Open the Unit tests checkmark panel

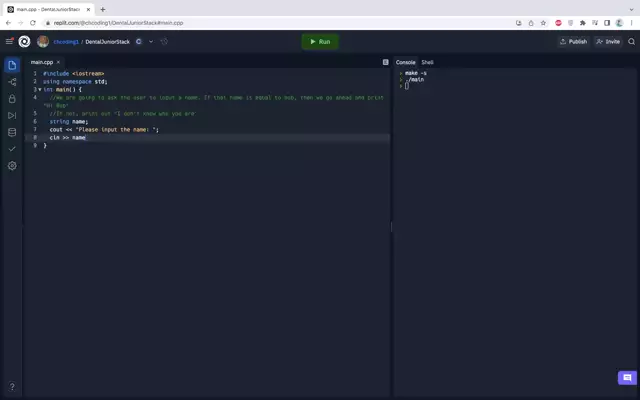(12, 149)
